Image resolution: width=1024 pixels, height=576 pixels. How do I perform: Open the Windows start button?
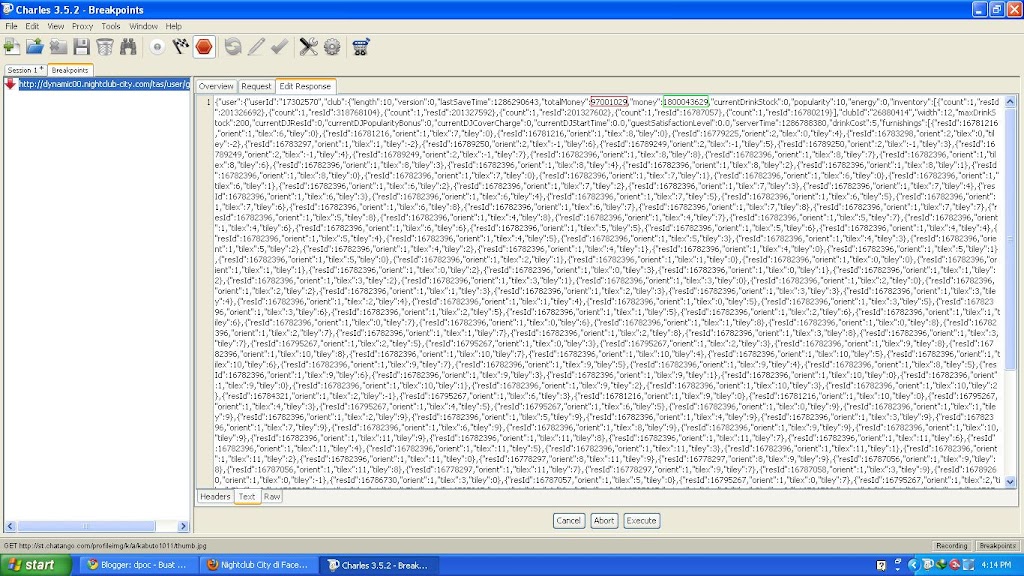coord(35,565)
